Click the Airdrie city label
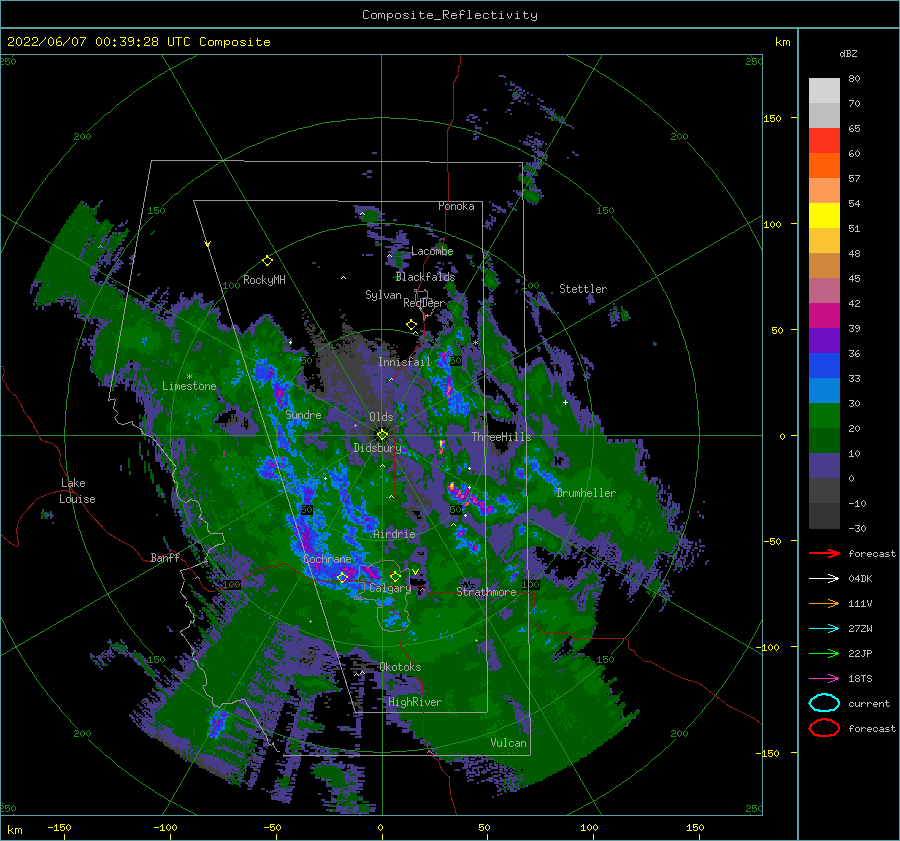Image resolution: width=900 pixels, height=841 pixels. tap(394, 534)
